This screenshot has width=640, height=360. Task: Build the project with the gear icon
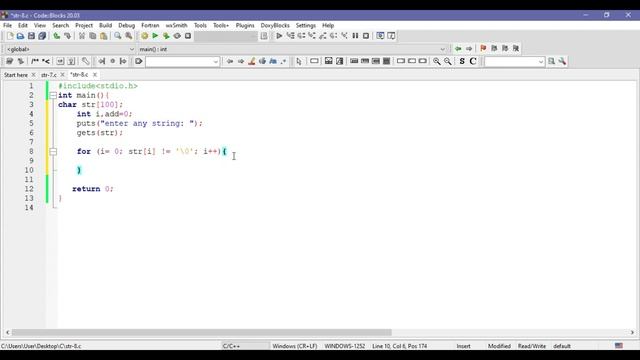144,36
